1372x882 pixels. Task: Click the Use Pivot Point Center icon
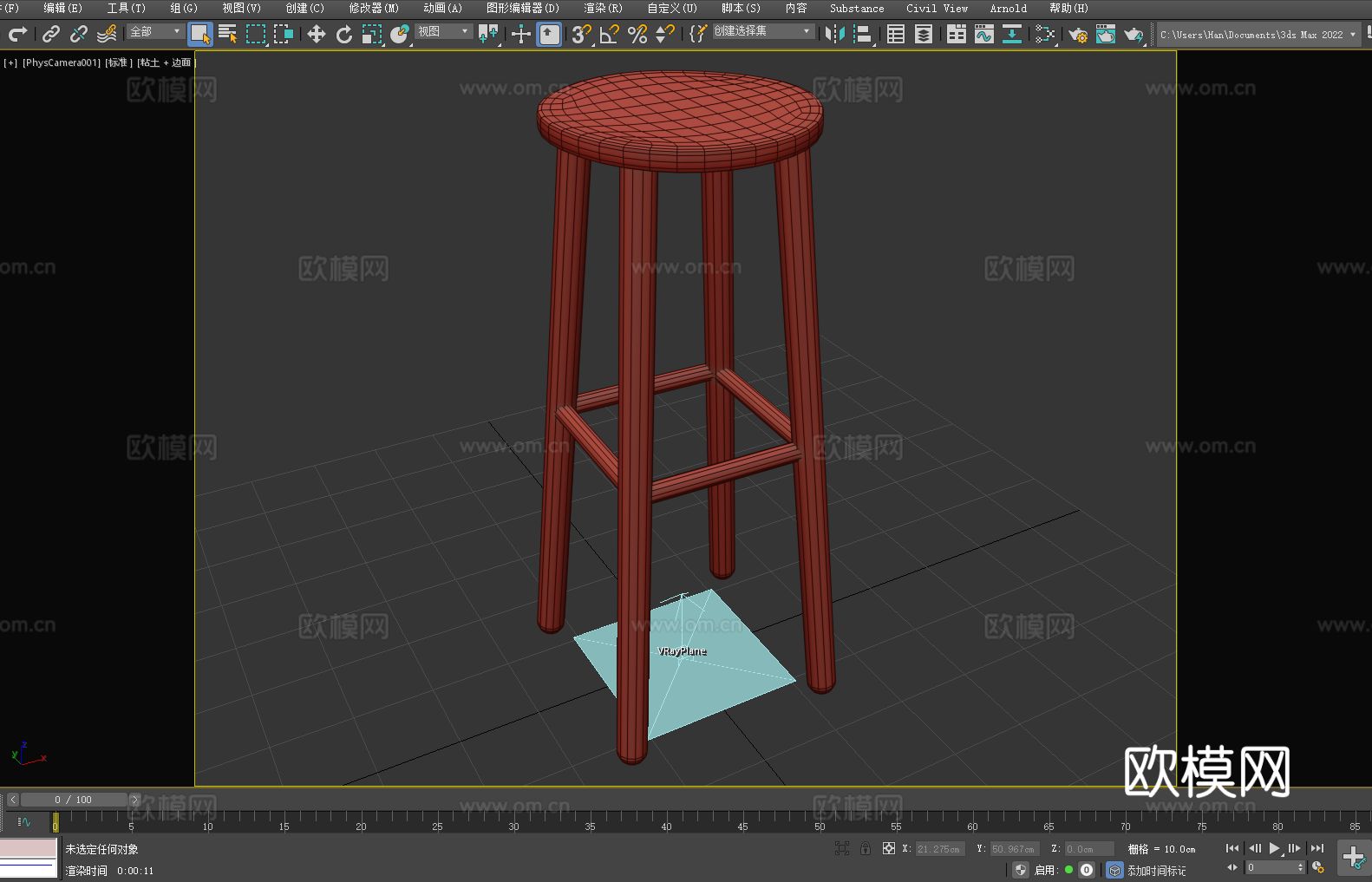[x=488, y=34]
